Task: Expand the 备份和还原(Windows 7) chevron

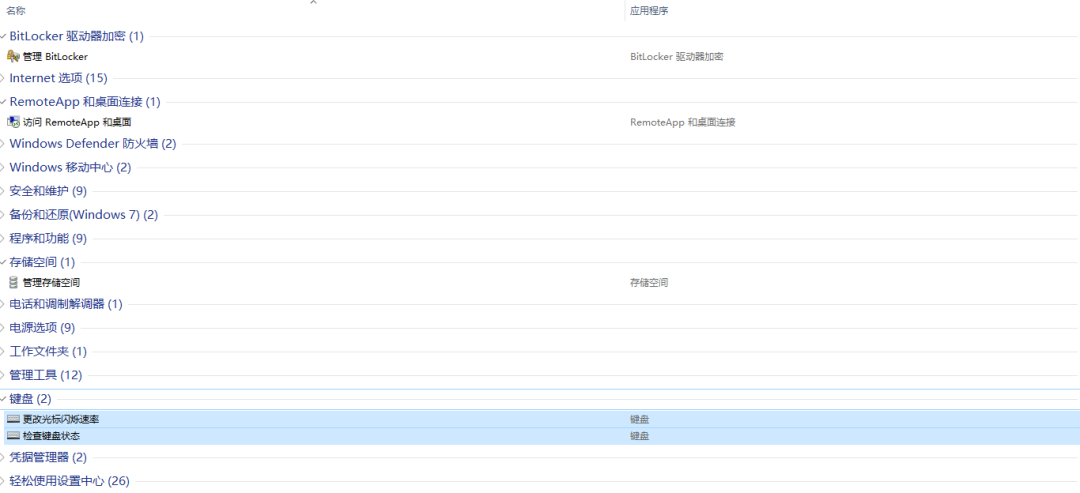Action: [x=3, y=215]
